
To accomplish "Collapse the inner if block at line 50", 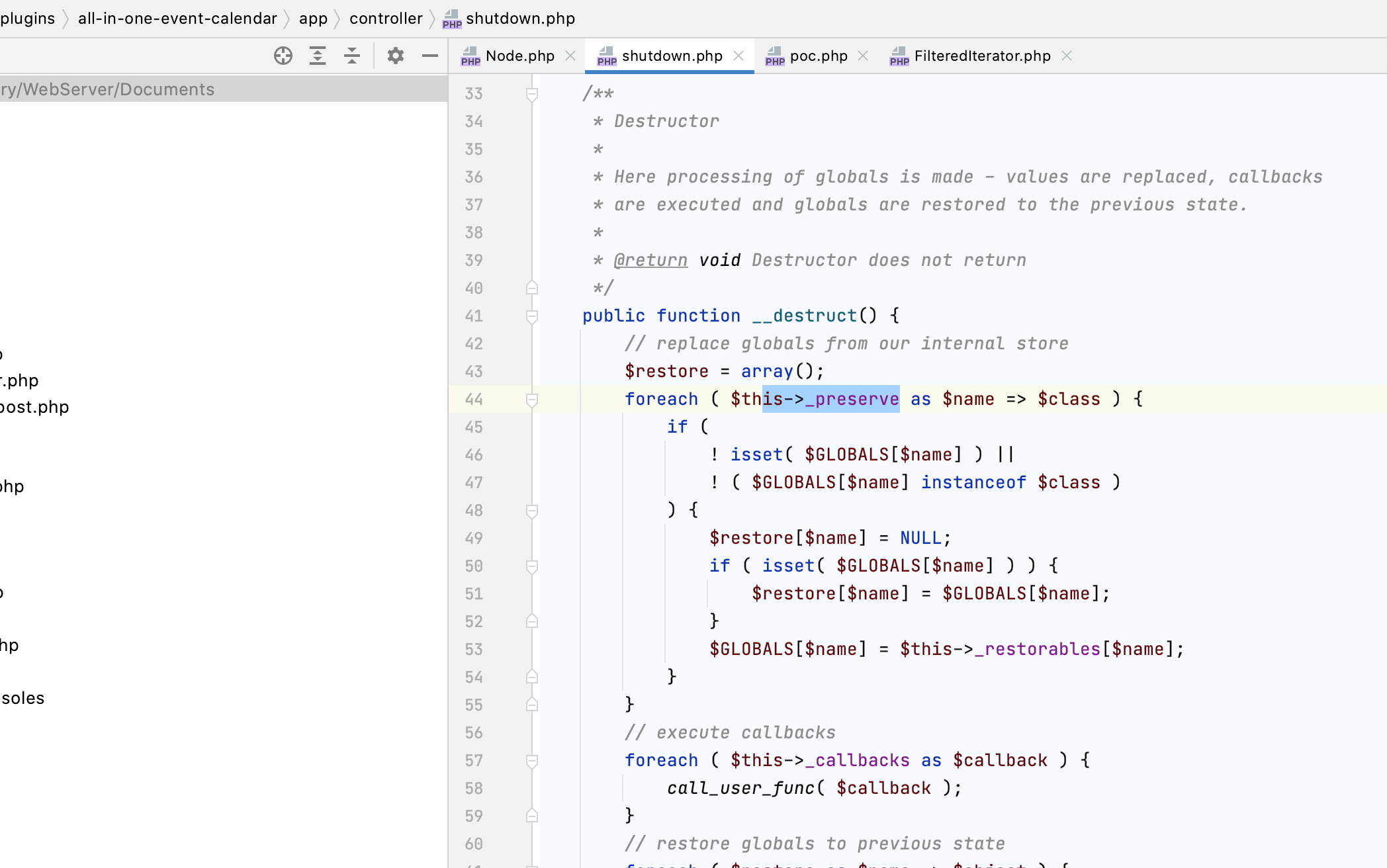I will pyautogui.click(x=532, y=566).
